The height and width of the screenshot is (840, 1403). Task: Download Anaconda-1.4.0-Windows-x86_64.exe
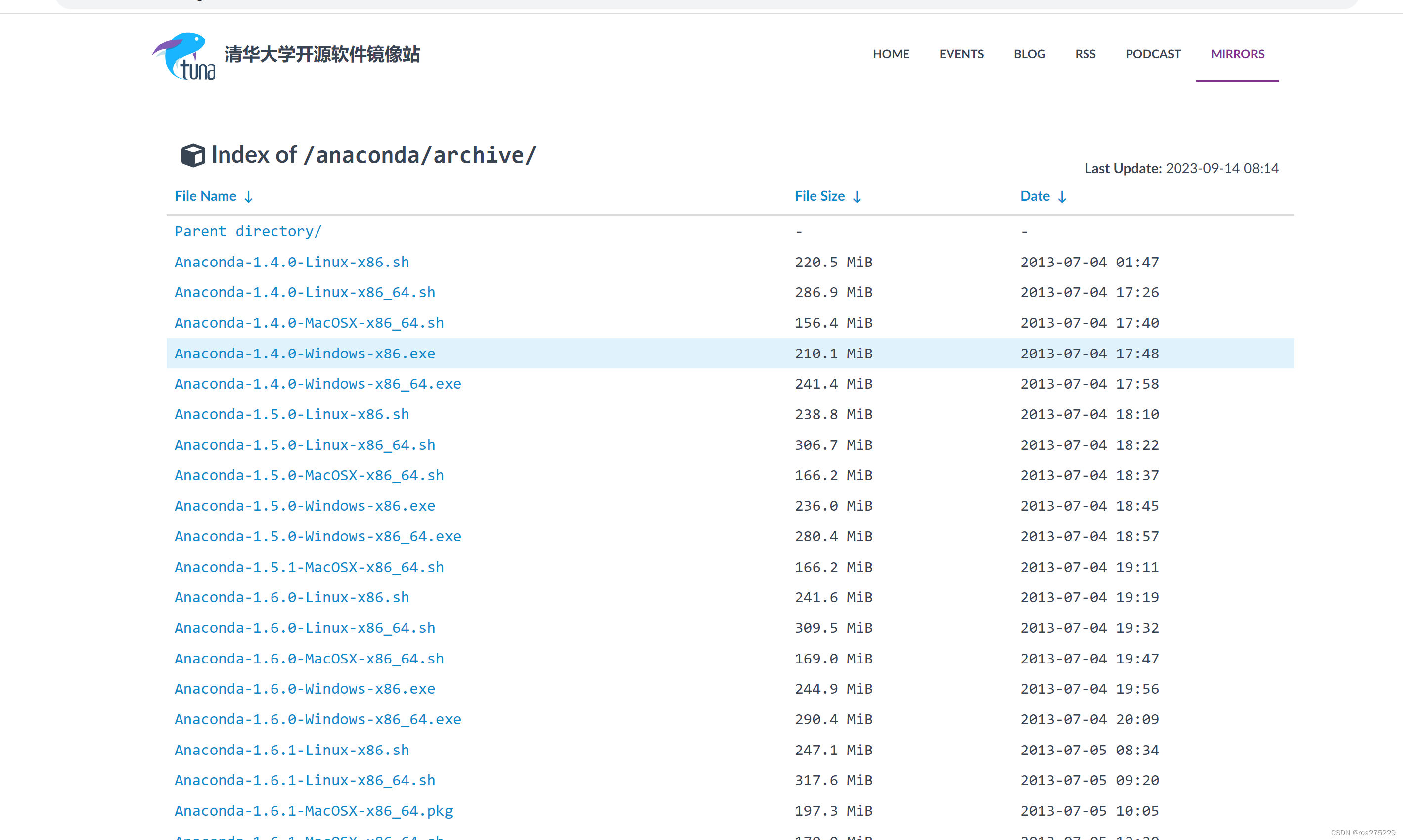(x=317, y=384)
